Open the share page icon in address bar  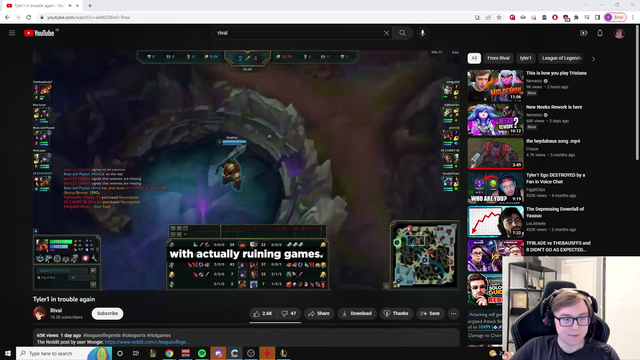tap(488, 18)
